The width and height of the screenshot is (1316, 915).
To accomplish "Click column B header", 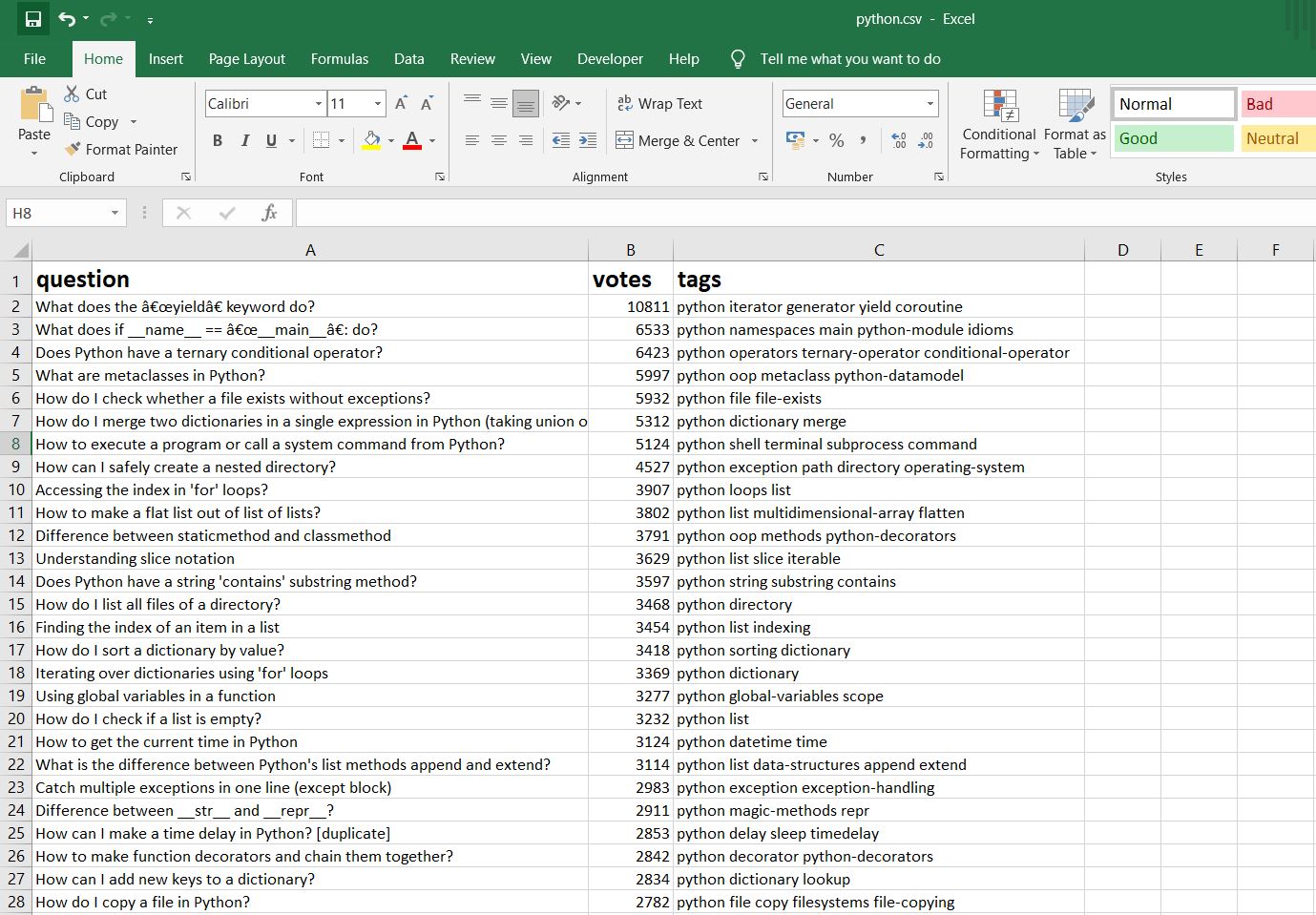I will click(x=631, y=250).
